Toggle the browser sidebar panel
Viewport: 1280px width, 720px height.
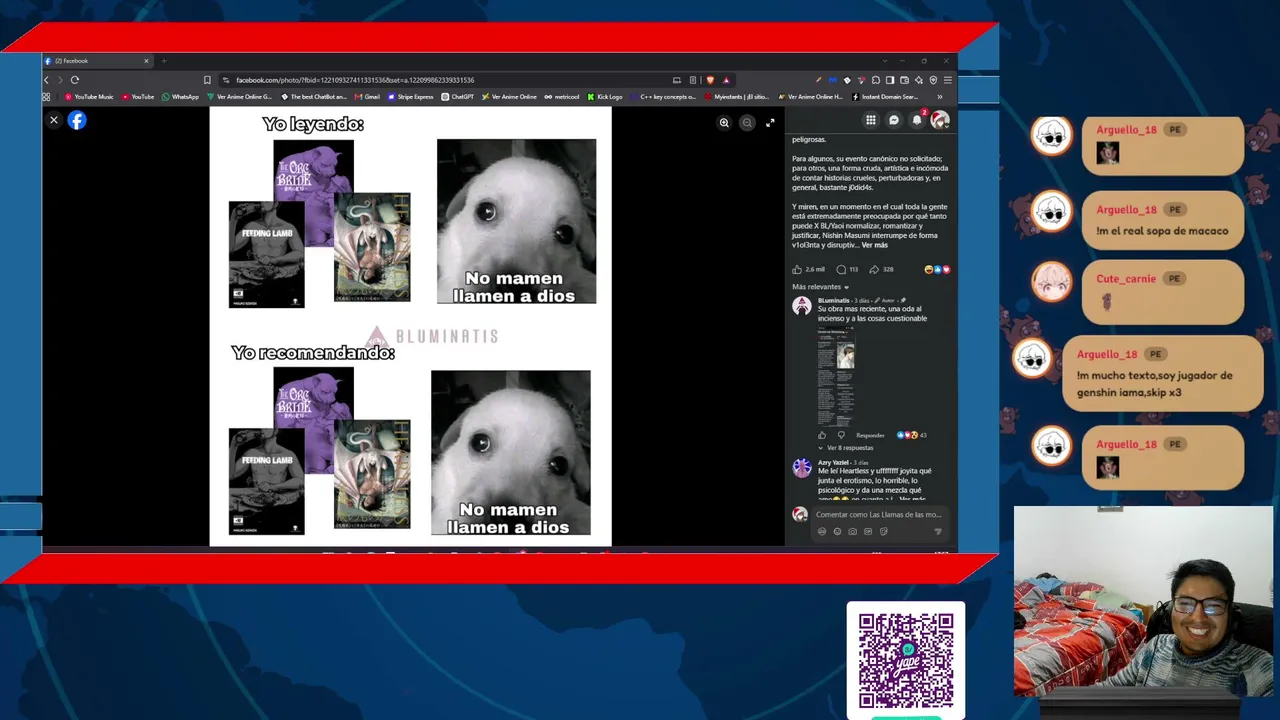coord(890,80)
